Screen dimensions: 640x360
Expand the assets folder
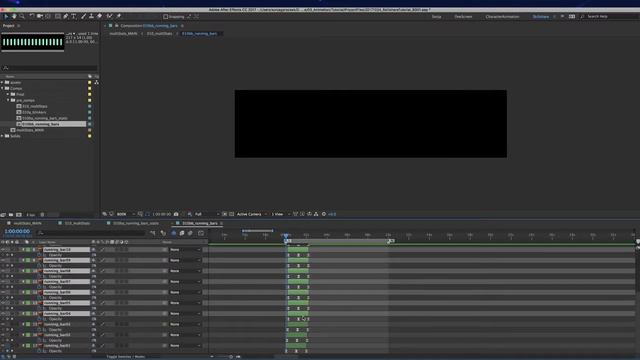pos(2,82)
